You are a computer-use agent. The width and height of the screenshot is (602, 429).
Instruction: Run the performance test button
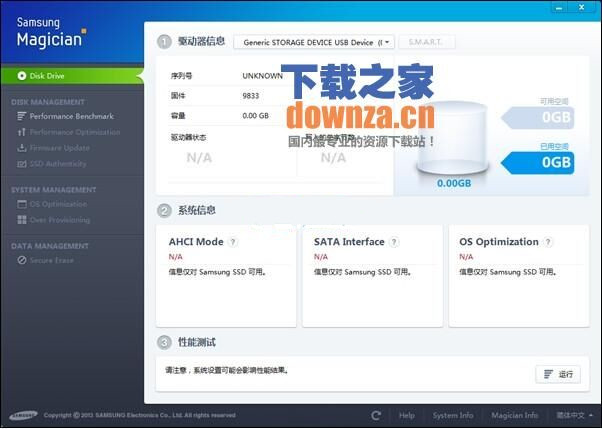tap(558, 374)
